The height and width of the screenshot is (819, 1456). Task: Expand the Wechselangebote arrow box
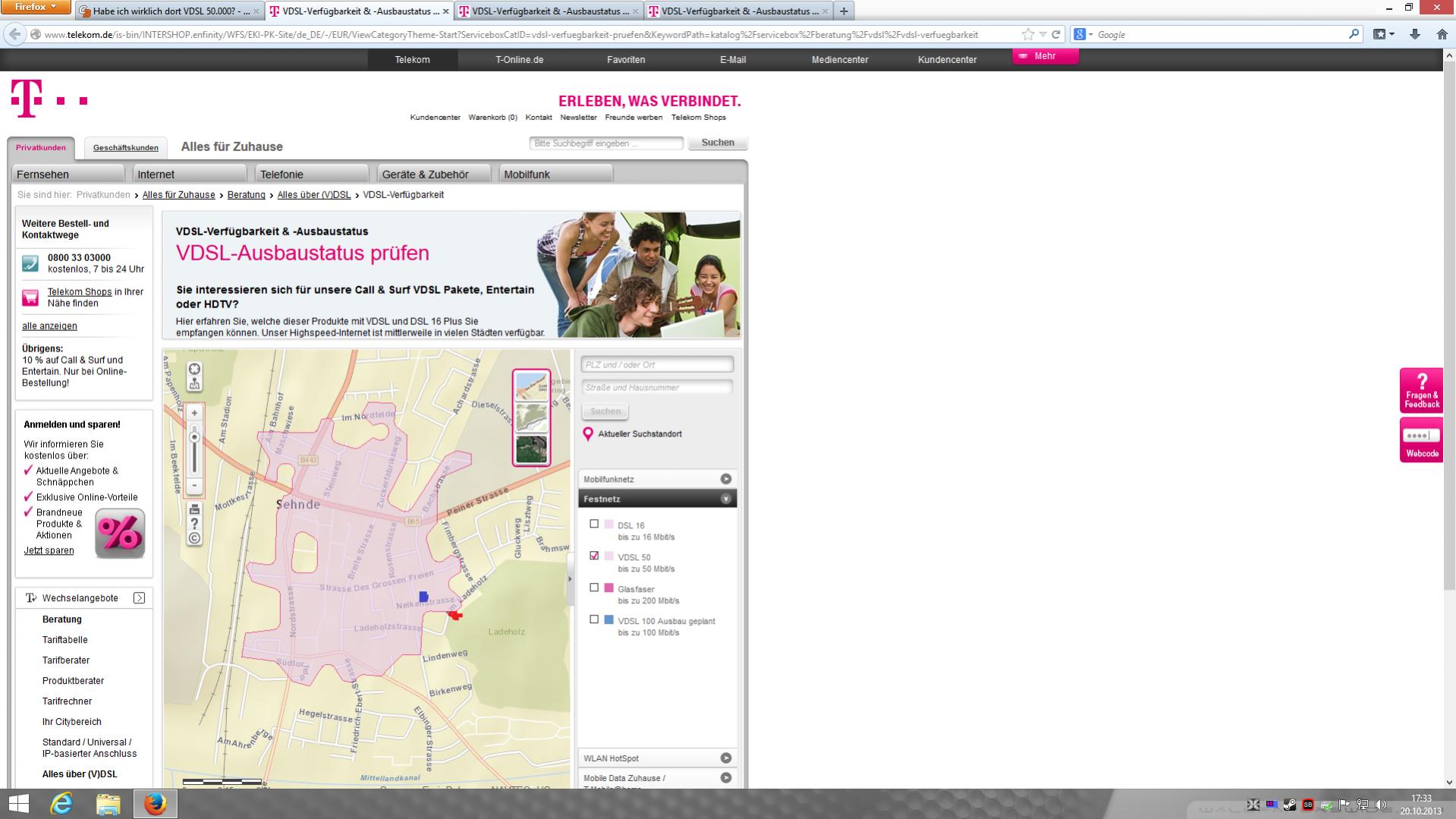tap(139, 598)
